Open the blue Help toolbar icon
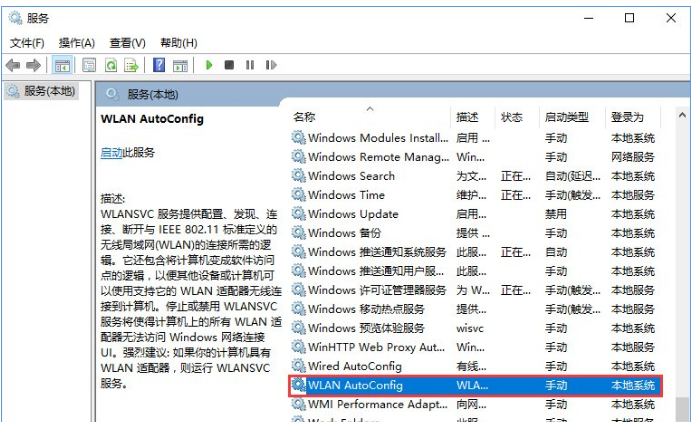The width and height of the screenshot is (691, 422). pos(159,65)
